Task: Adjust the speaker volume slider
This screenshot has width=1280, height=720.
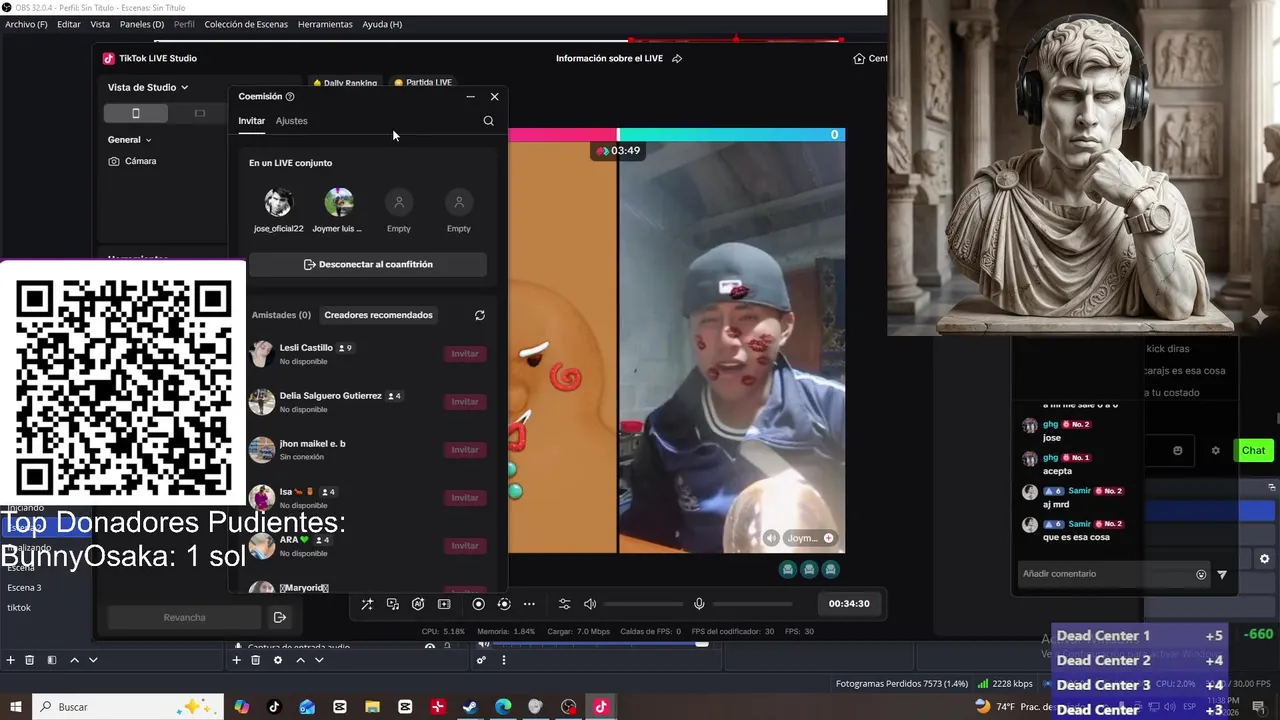Action: 642,604
